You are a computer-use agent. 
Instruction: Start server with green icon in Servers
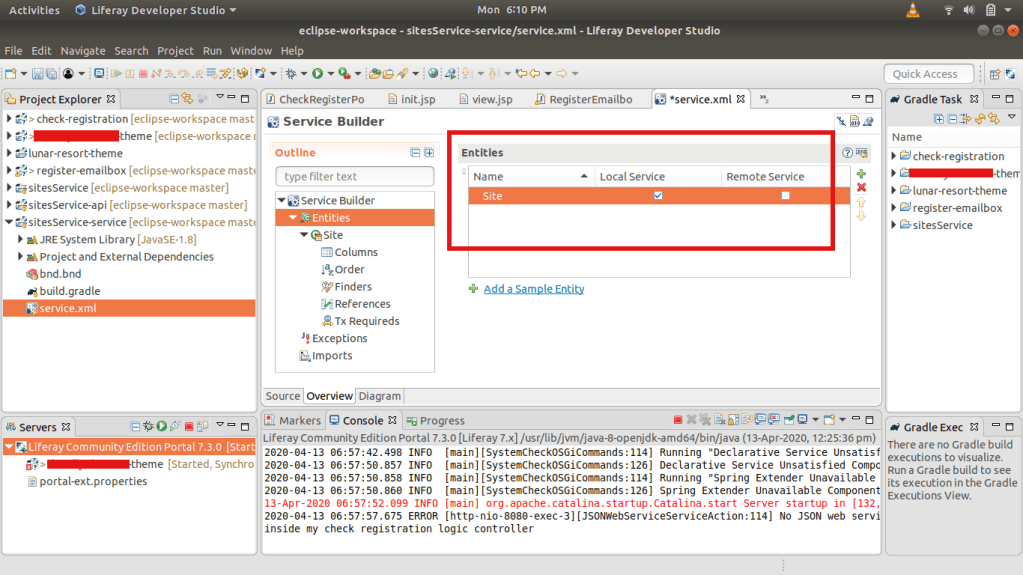click(160, 427)
